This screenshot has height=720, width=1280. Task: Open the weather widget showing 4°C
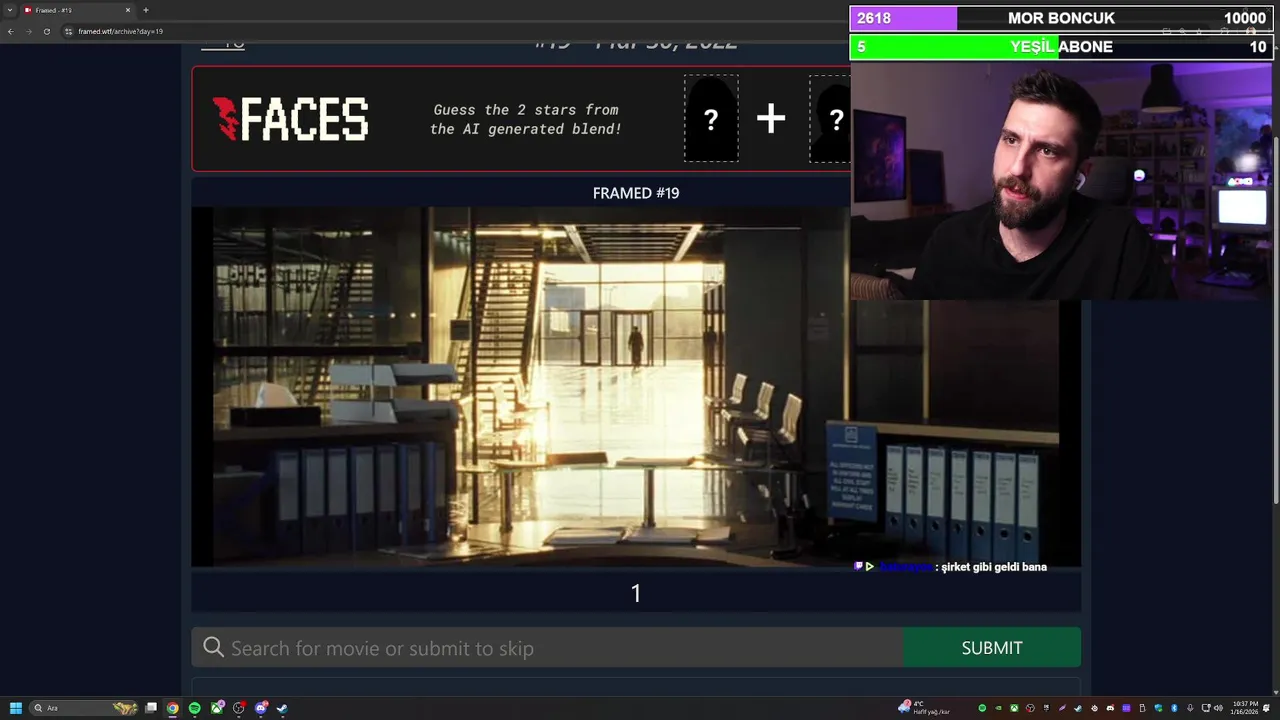coord(925,708)
